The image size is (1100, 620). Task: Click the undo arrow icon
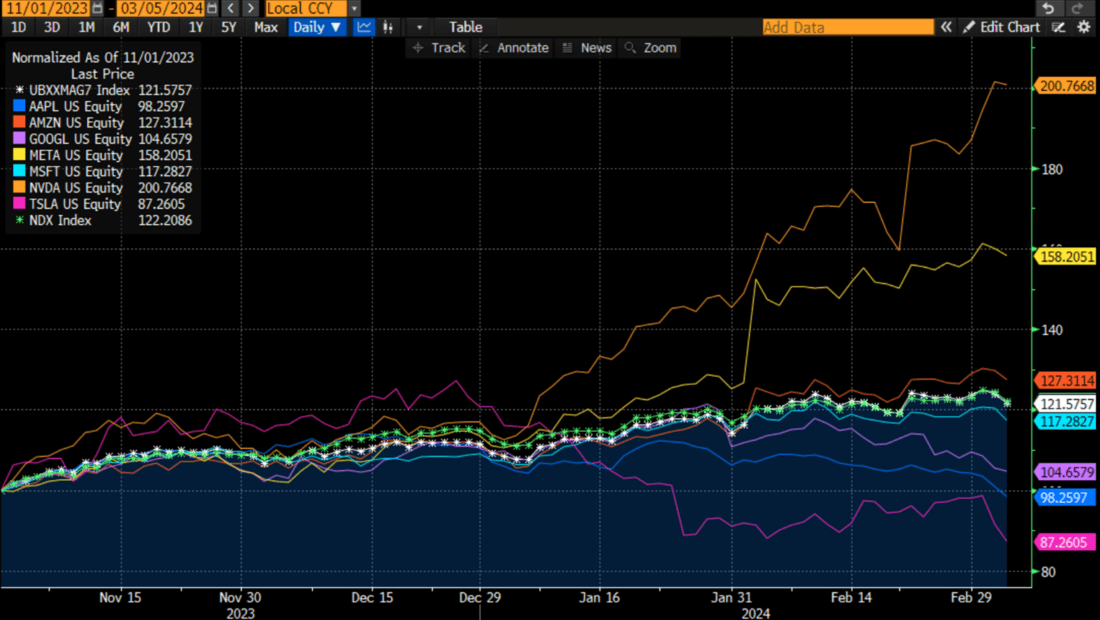point(1049,7)
